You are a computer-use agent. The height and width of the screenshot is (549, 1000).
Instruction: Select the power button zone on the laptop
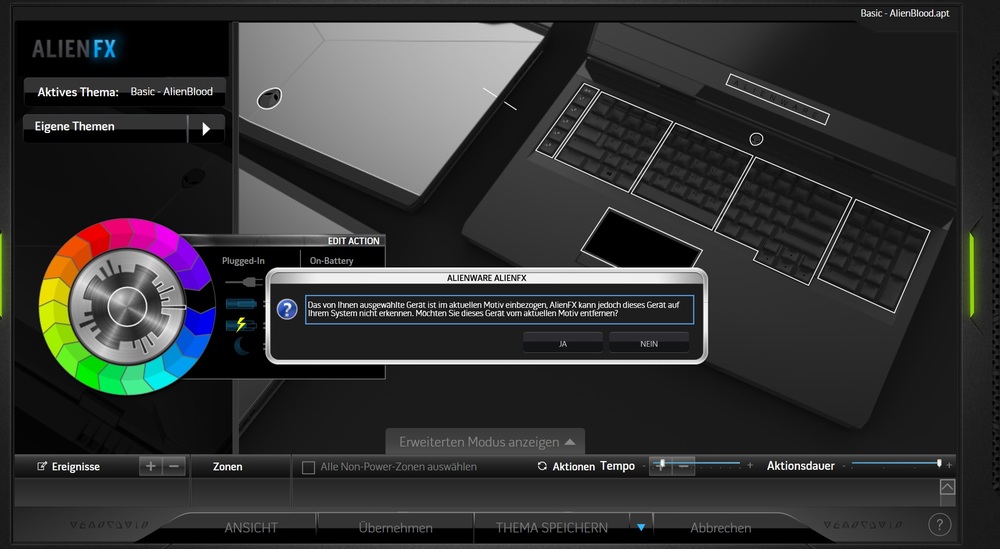[756, 139]
